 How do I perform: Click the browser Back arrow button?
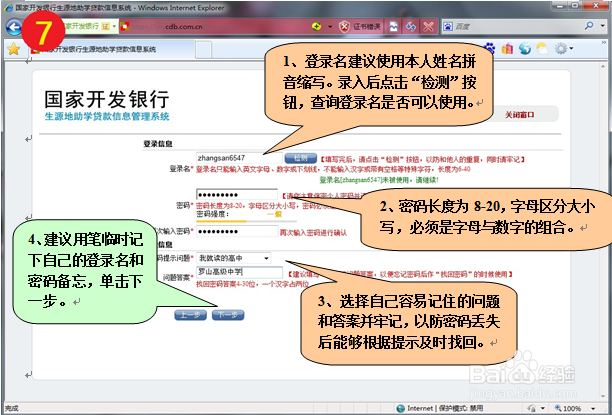[14, 27]
